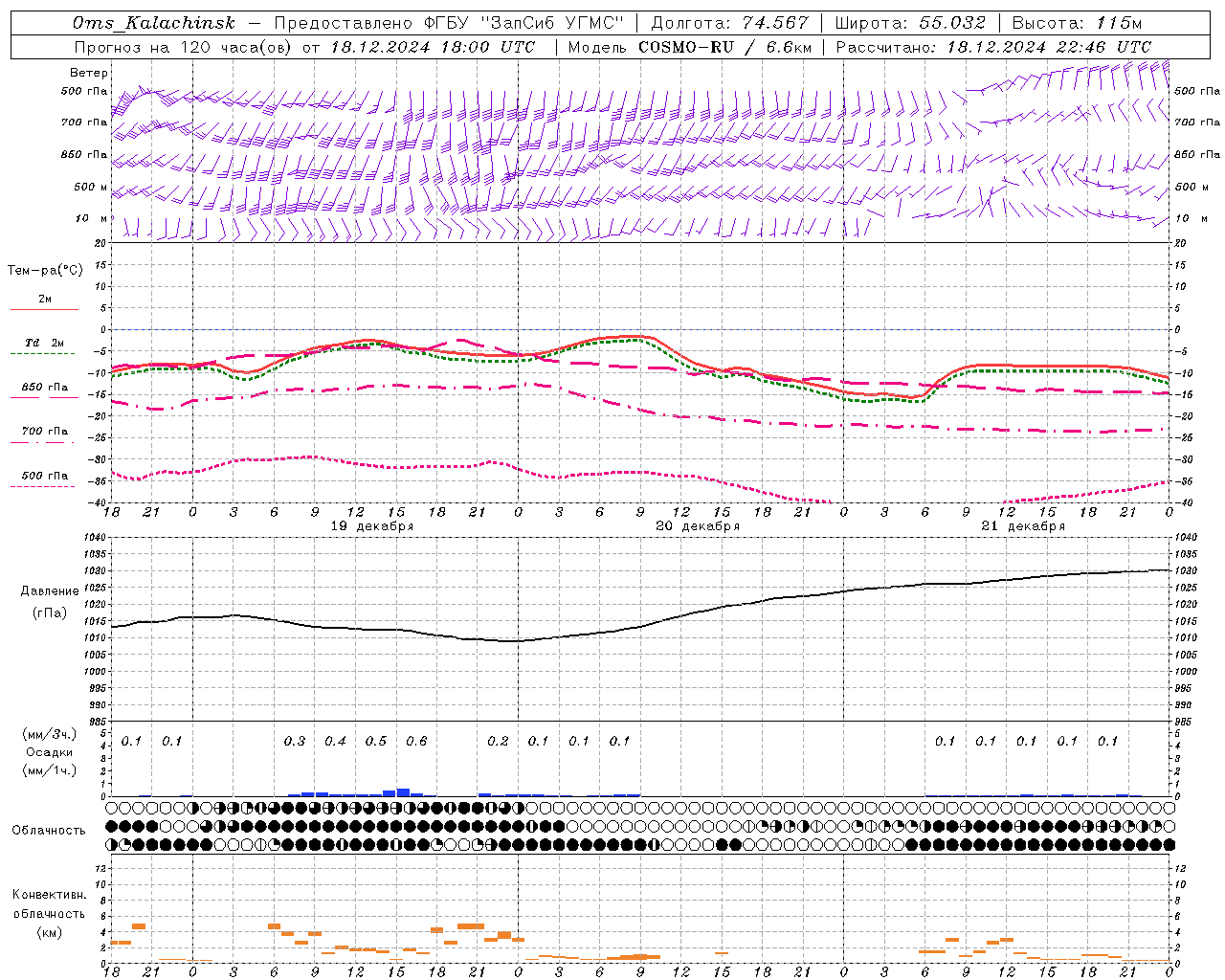Click the 0.2 precipitation amount
The image size is (1225, 980).
click(498, 742)
